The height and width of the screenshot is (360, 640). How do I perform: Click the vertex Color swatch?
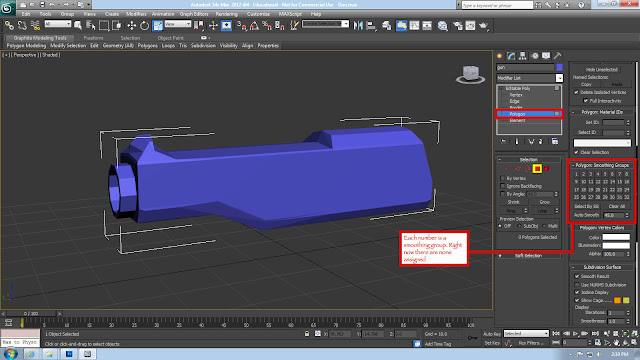616,237
